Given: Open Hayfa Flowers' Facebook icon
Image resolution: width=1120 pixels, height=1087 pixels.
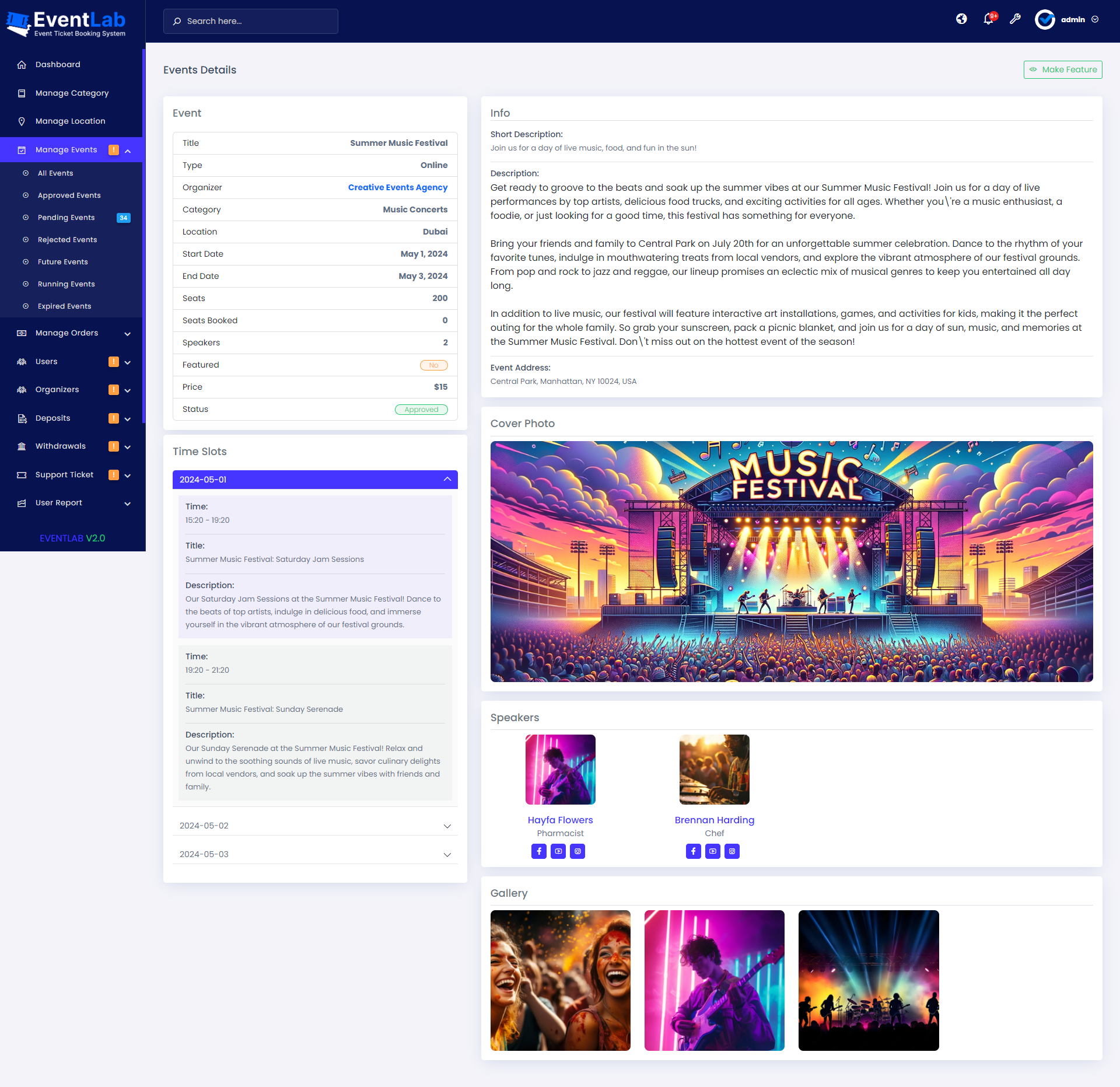Looking at the screenshot, I should click(x=538, y=851).
